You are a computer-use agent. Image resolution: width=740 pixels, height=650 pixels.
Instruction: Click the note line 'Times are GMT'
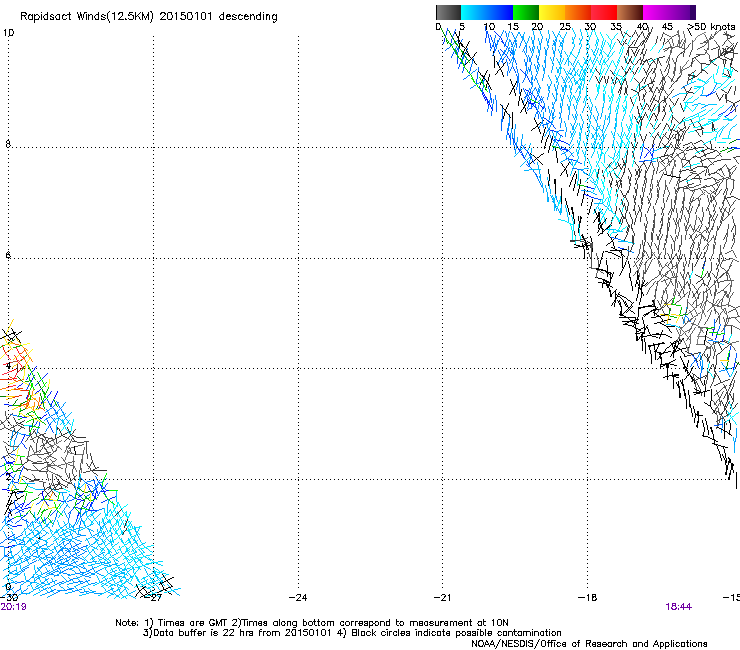(193, 623)
